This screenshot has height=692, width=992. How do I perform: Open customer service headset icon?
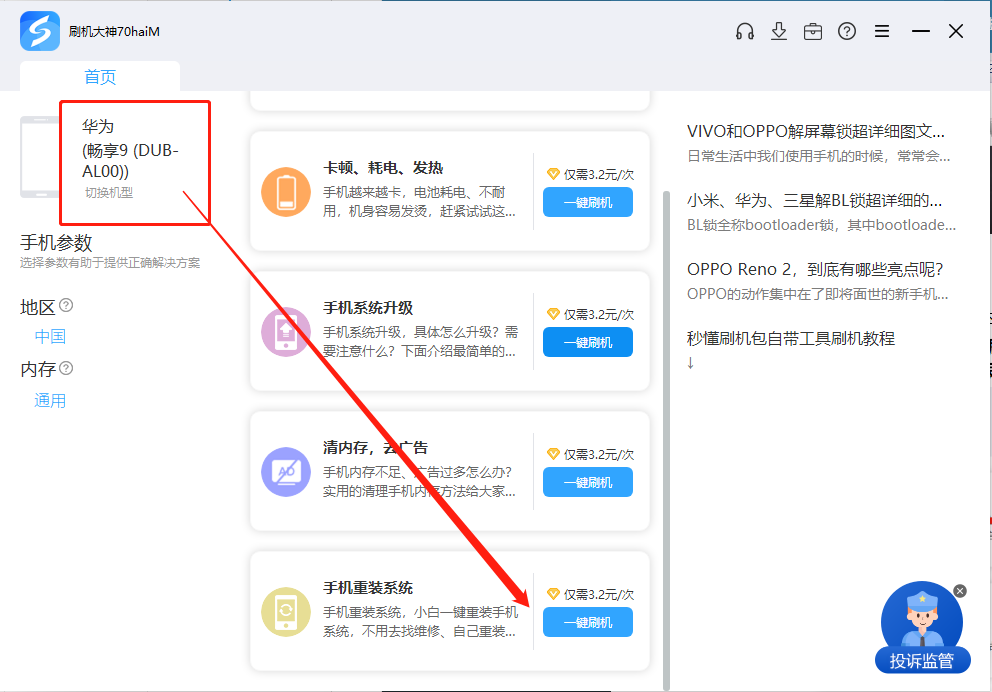pyautogui.click(x=745, y=31)
